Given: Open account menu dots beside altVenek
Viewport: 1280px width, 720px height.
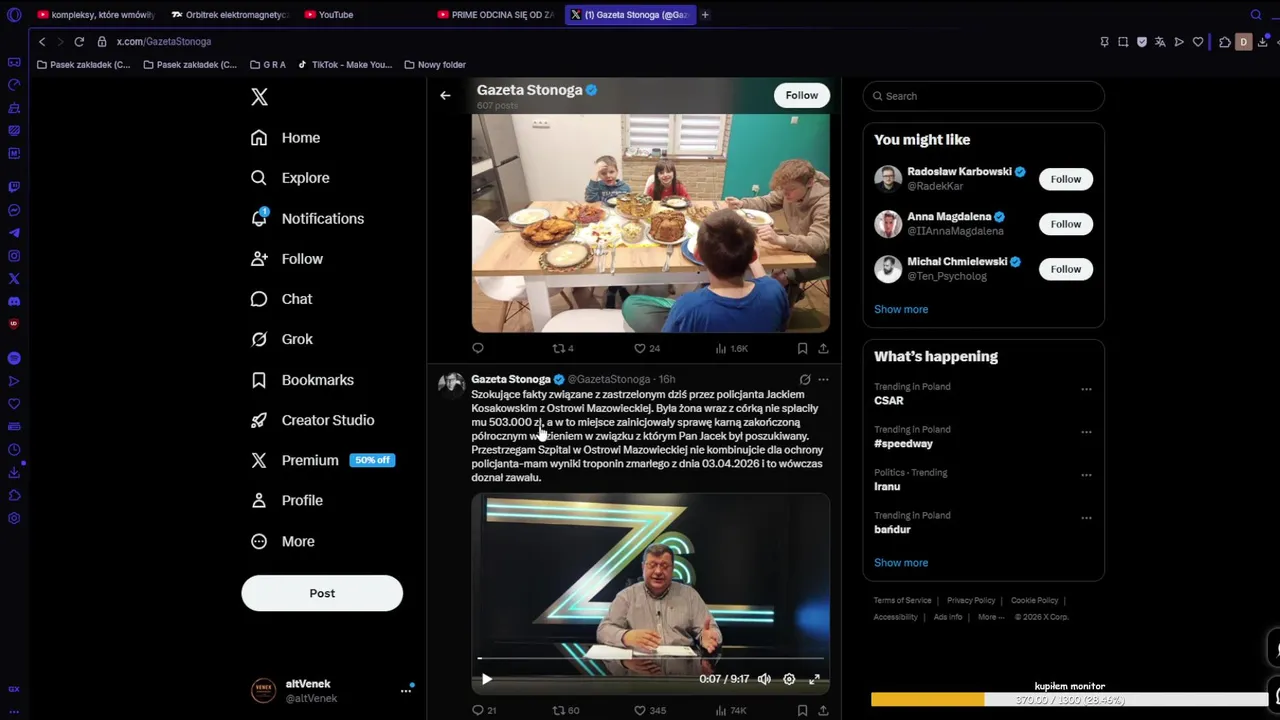Looking at the screenshot, I should [x=406, y=690].
